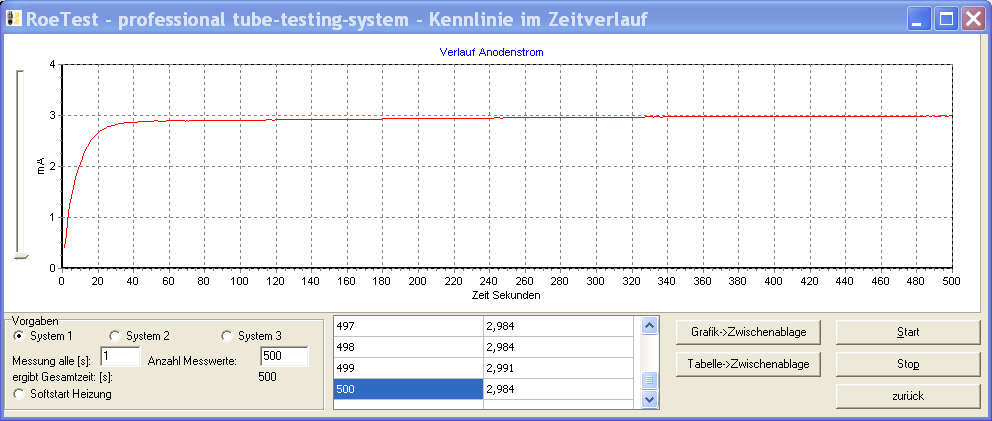Select the System 1 radio button
The image size is (992, 421).
pyautogui.click(x=19, y=336)
